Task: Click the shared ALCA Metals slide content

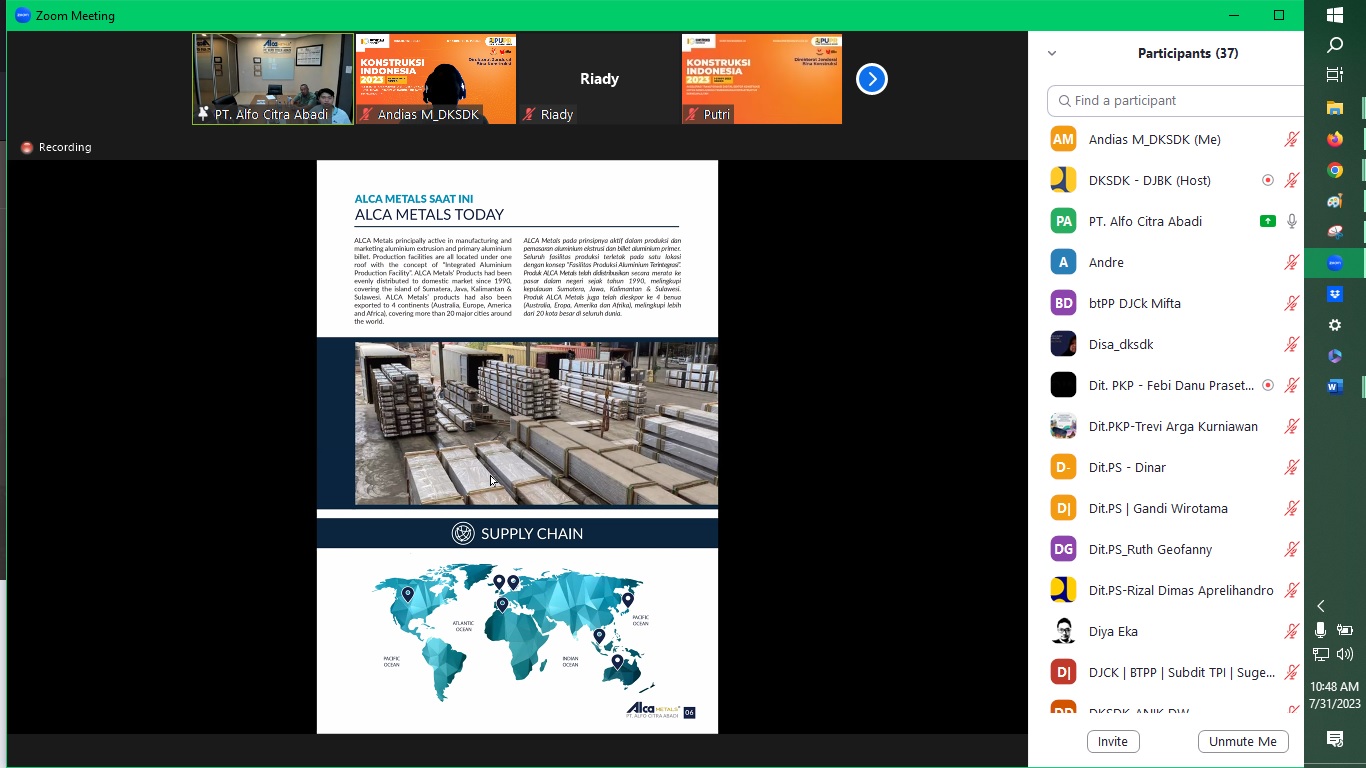Action: 517,447
